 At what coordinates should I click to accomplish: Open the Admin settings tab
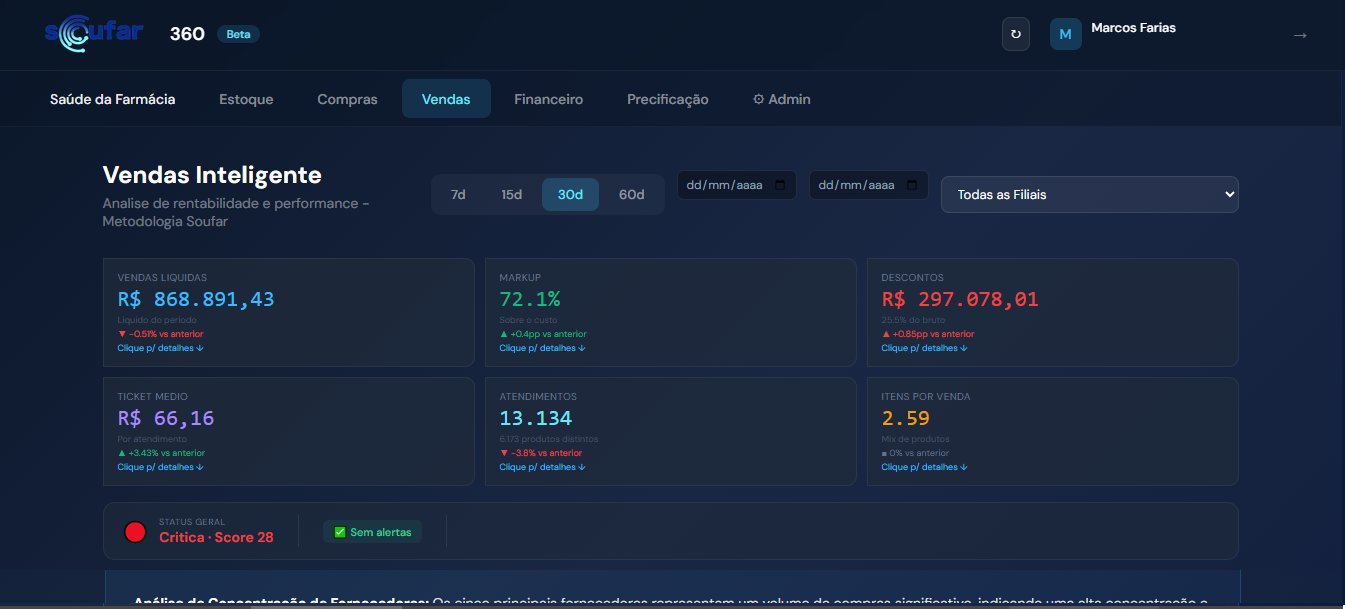click(781, 99)
